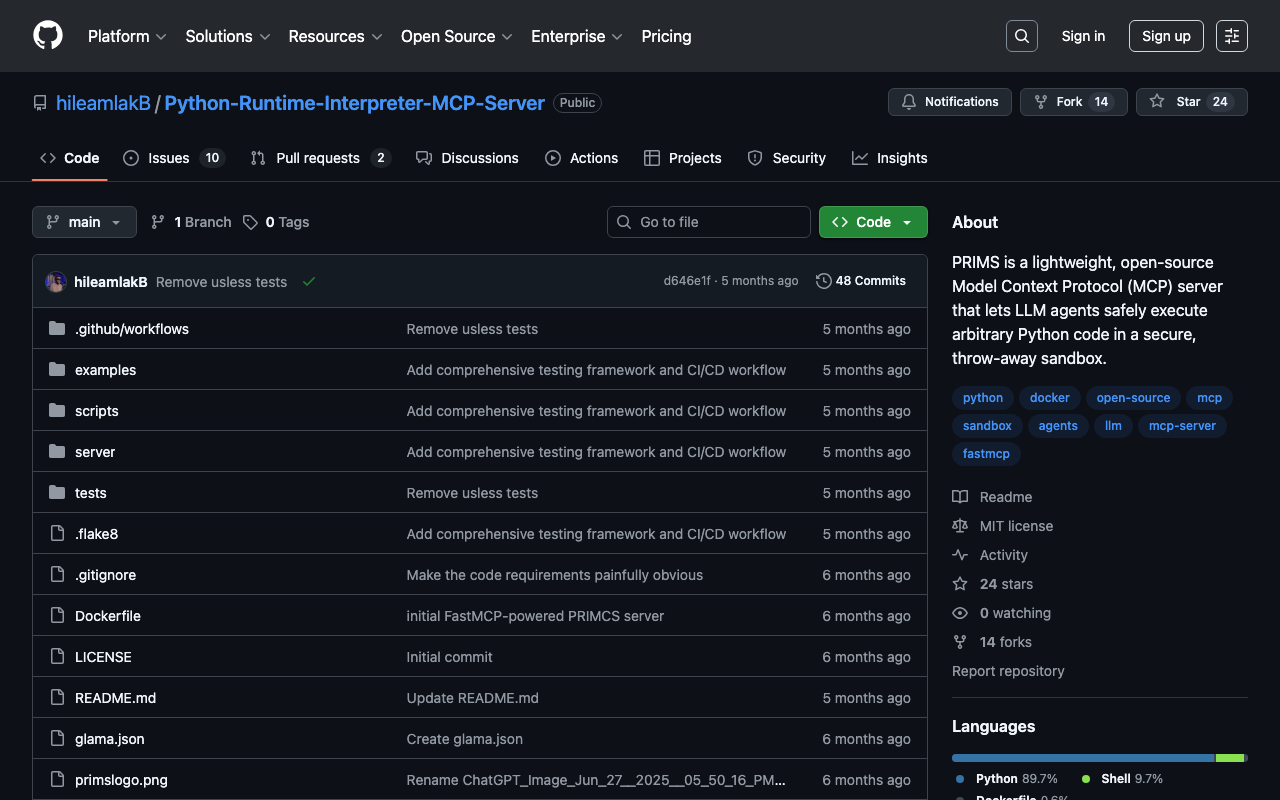Image resolution: width=1280 pixels, height=800 pixels.
Task: Open the .github/workflows folder
Action: point(131,329)
